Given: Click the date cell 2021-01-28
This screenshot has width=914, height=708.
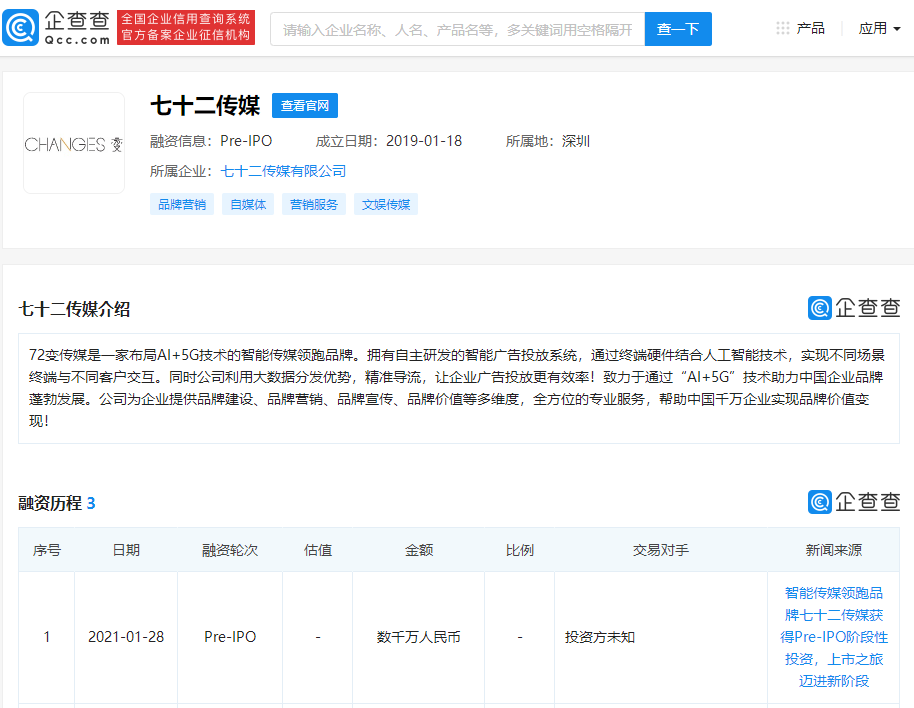Looking at the screenshot, I should (126, 637).
